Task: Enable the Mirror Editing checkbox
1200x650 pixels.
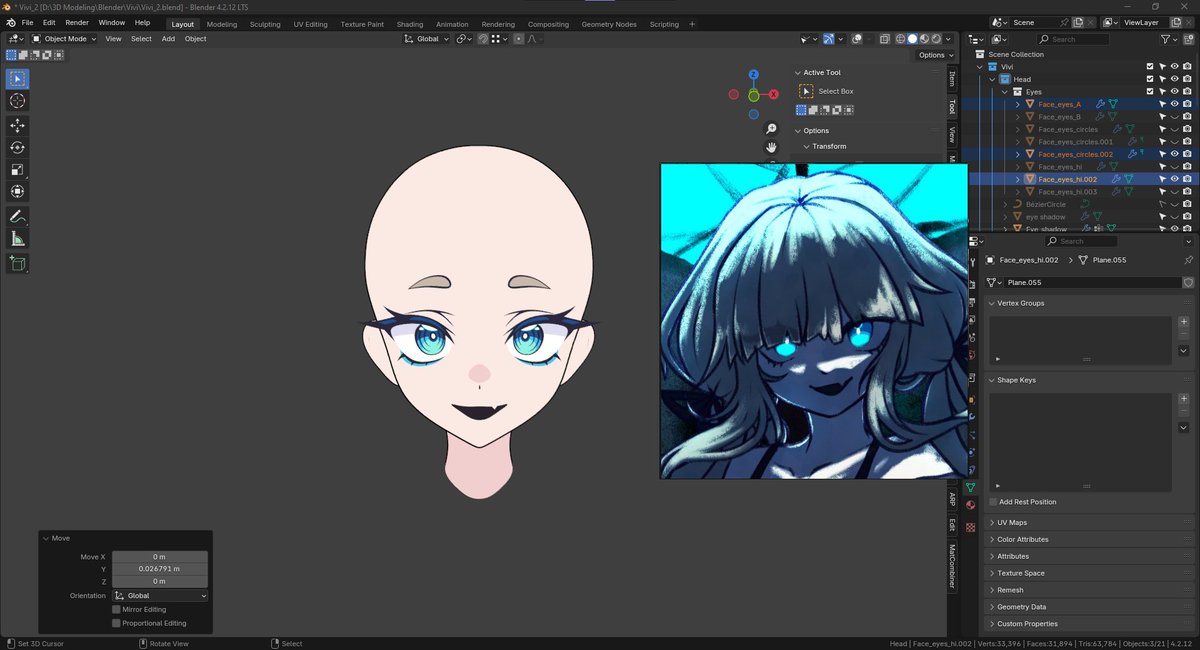Action: tap(116, 609)
